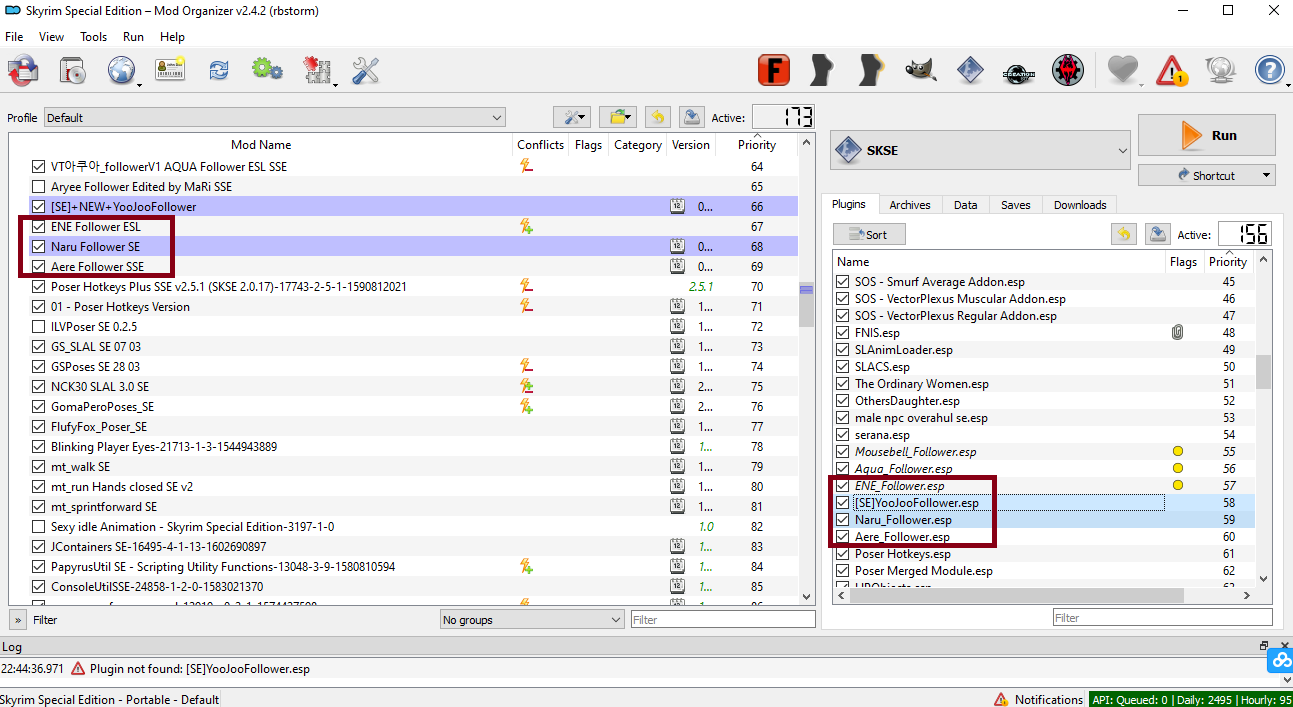Screen dimensions: 1293x707
Task: Uncheck the FNIS.esp plugin
Action: 843,333
